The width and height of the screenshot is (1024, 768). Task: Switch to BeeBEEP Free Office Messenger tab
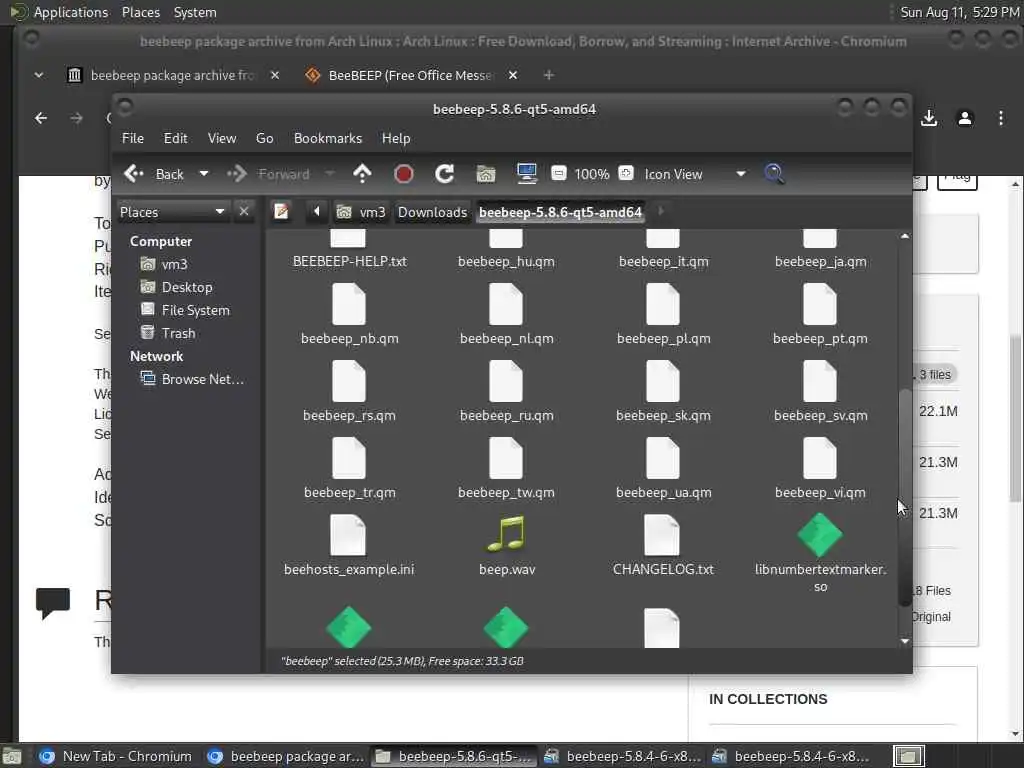(411, 75)
